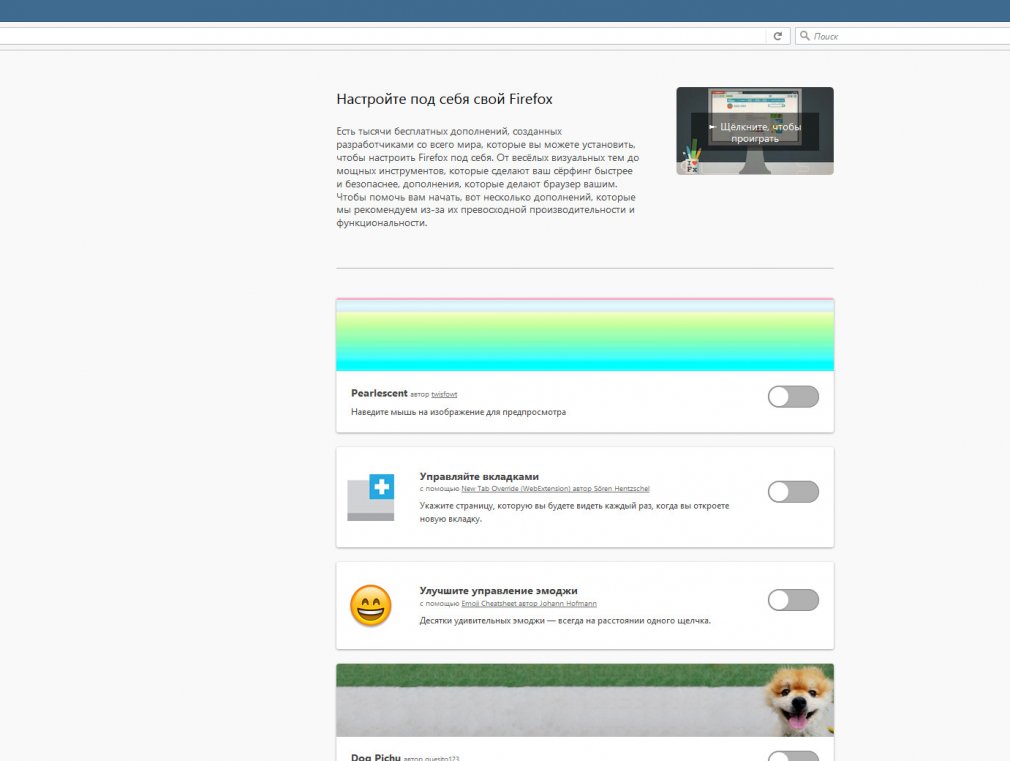Enable the Pearlescent theme toggle
The height and width of the screenshot is (761, 1010).
[793, 397]
